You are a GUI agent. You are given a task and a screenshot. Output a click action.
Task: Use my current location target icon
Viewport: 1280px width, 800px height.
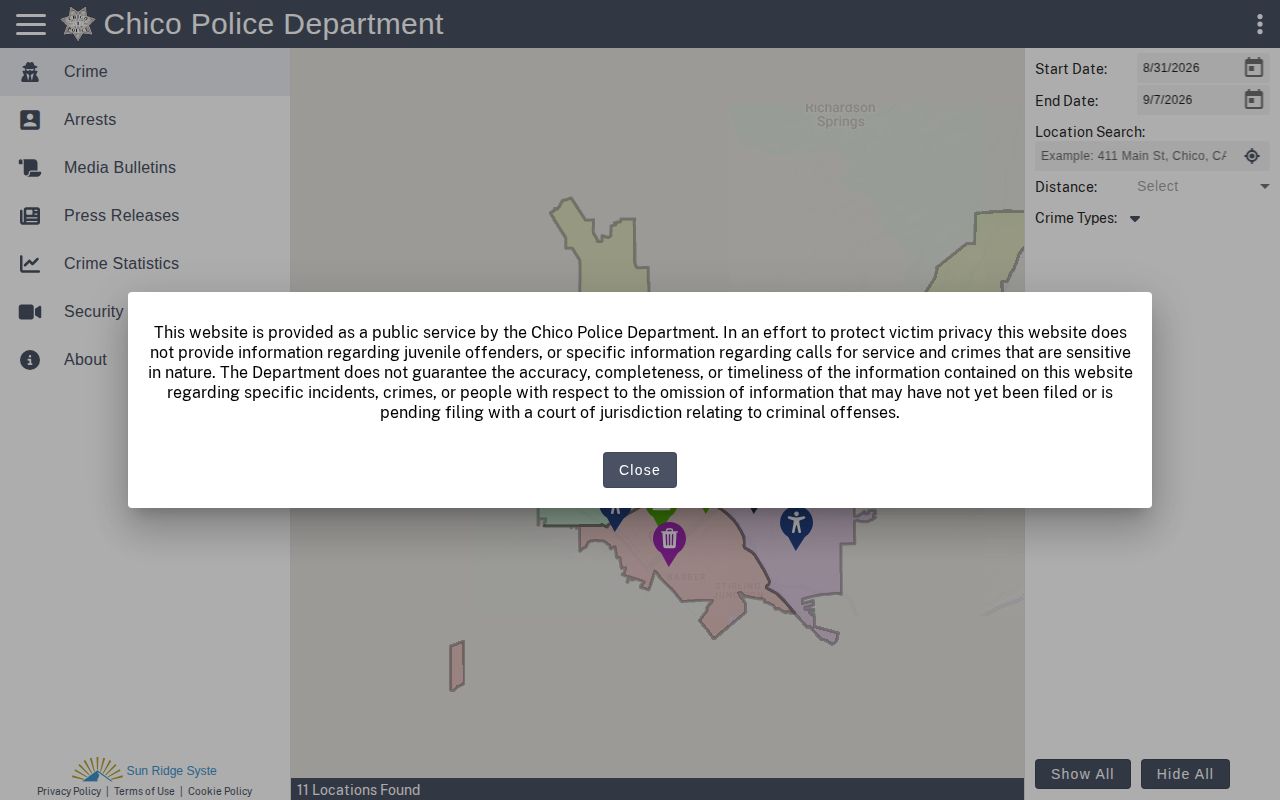1252,156
